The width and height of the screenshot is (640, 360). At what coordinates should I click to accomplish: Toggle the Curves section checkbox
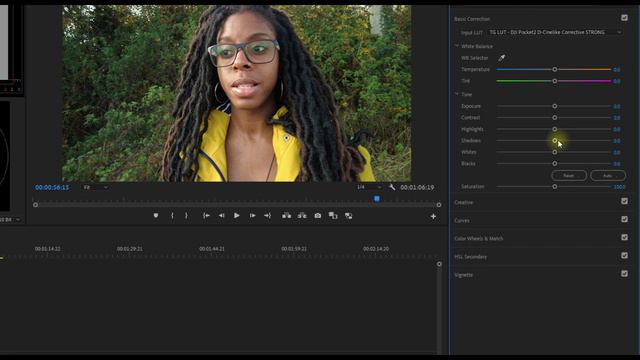(624, 219)
